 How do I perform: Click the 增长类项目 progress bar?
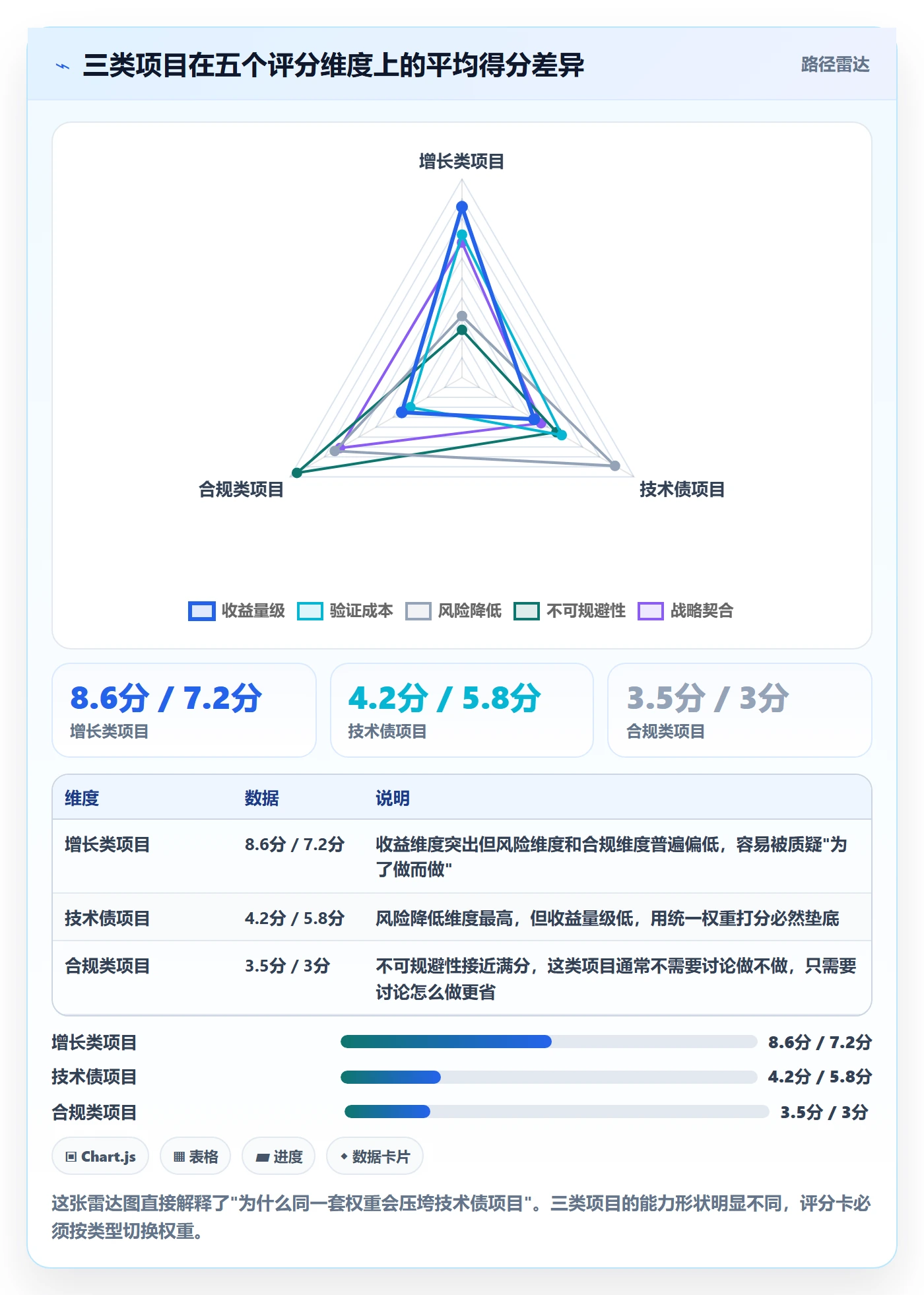coord(548,1042)
